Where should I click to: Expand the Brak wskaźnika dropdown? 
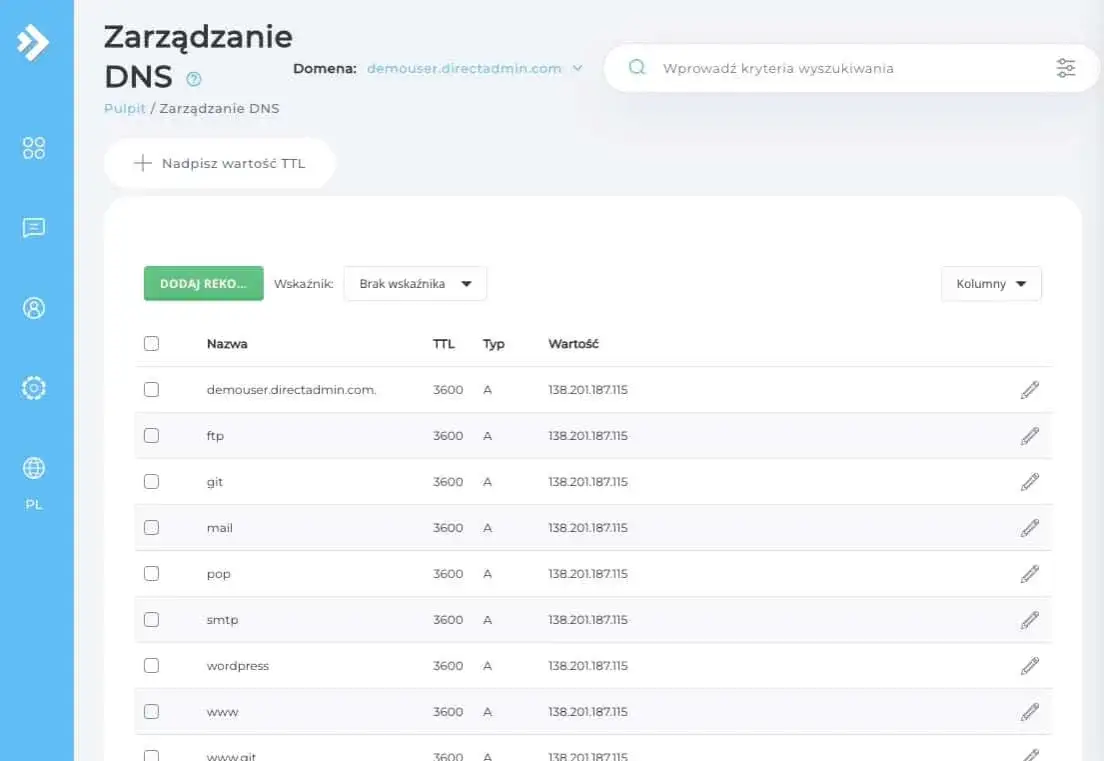414,283
